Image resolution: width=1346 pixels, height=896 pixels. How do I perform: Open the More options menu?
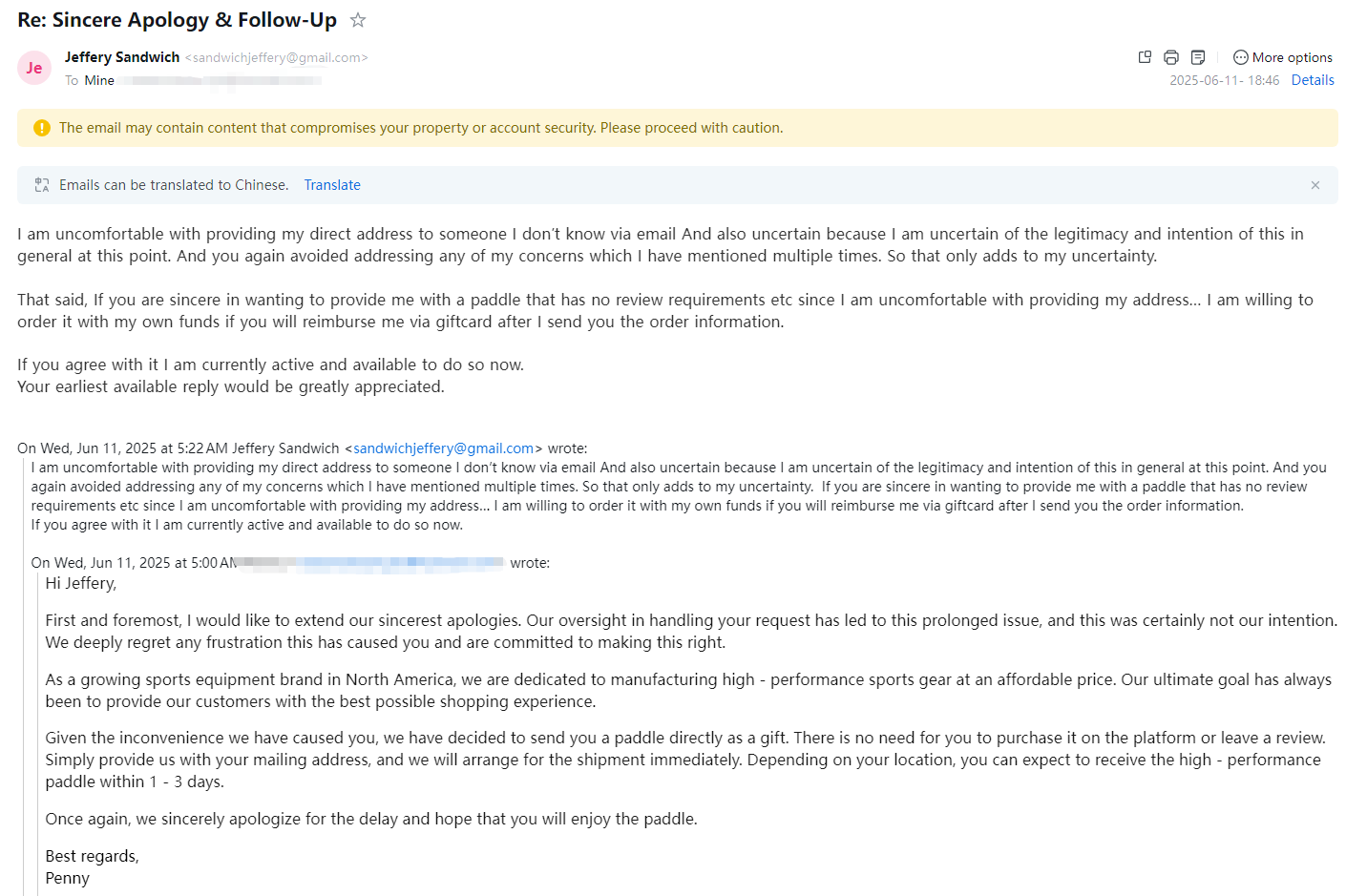[1282, 57]
